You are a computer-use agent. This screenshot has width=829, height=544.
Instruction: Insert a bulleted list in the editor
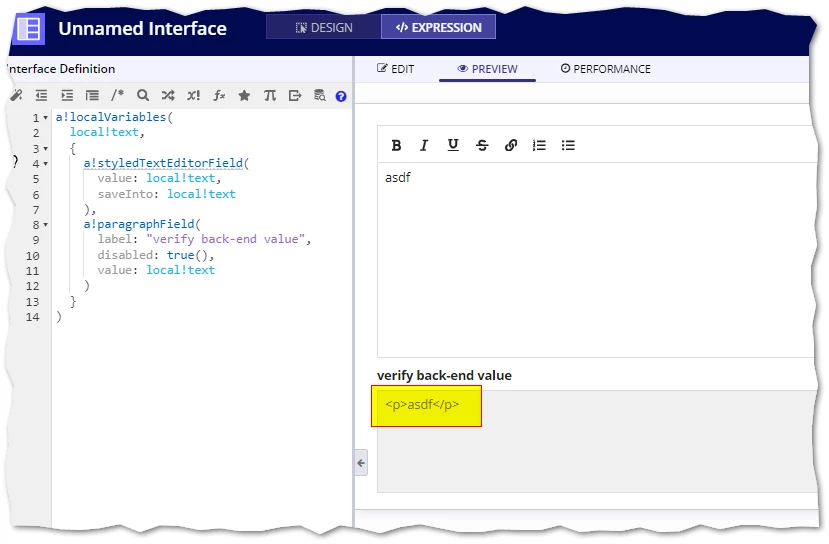pyautogui.click(x=568, y=145)
